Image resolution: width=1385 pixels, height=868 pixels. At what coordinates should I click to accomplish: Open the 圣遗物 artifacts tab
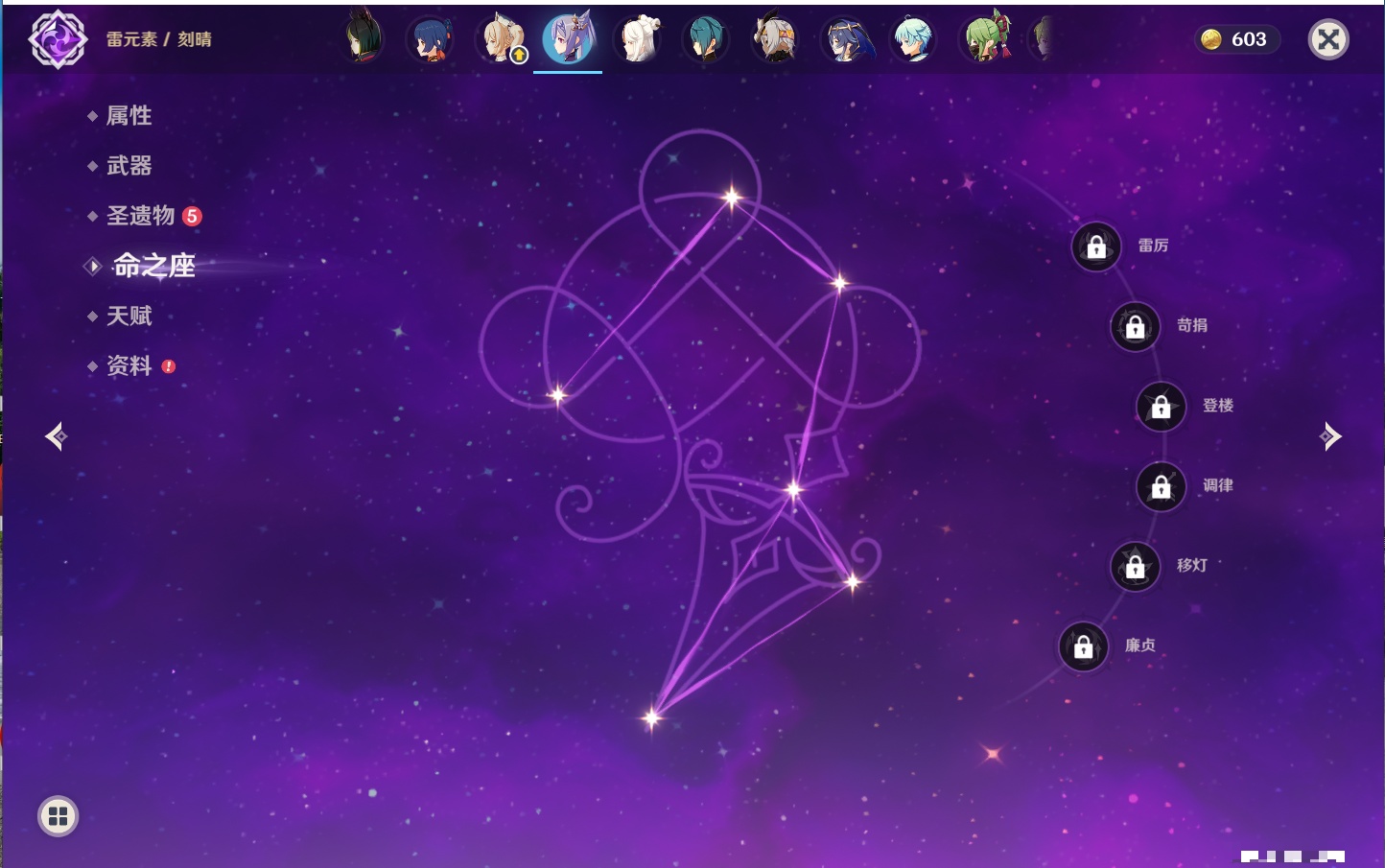[140, 216]
